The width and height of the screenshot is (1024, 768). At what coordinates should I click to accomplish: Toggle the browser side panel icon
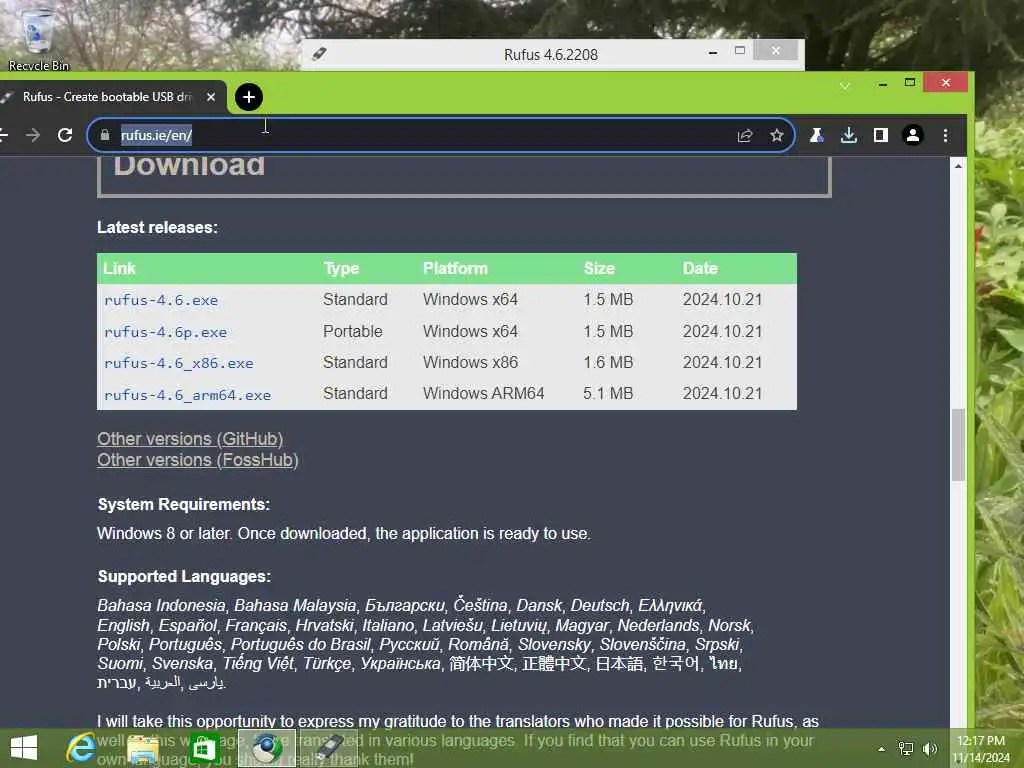880,135
